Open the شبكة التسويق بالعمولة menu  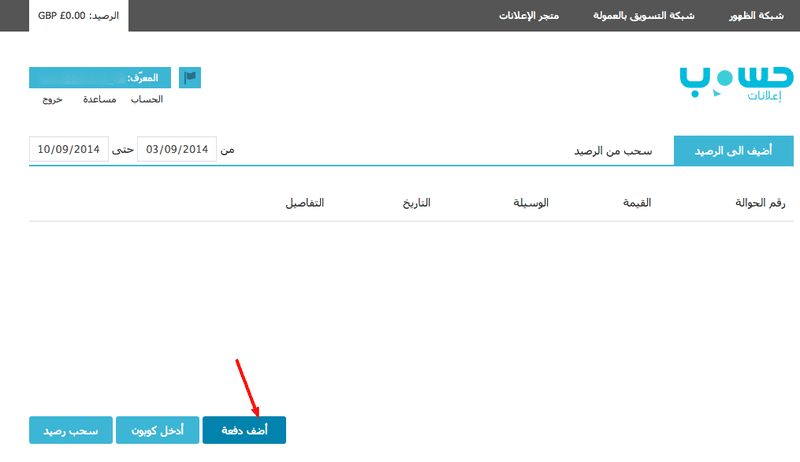[643, 16]
